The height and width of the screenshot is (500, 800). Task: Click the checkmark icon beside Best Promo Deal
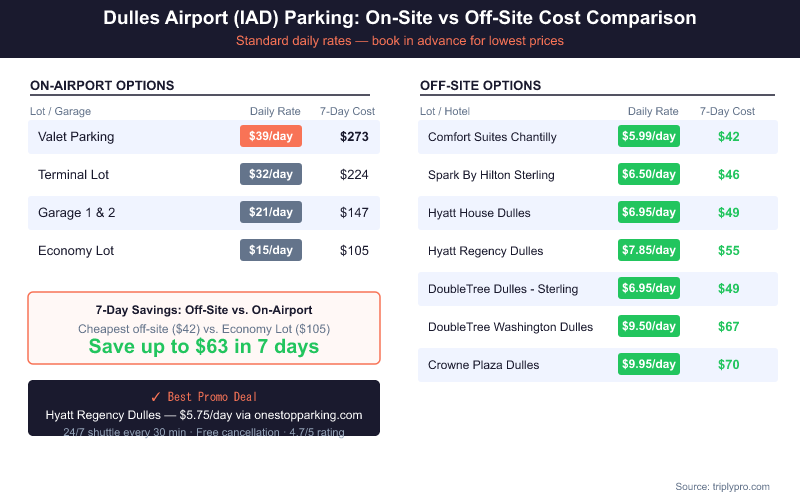click(x=154, y=397)
